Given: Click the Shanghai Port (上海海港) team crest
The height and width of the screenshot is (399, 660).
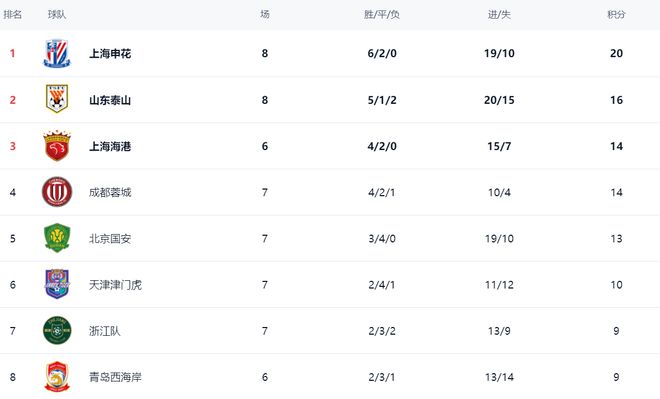Looking at the screenshot, I should pyautogui.click(x=57, y=146).
